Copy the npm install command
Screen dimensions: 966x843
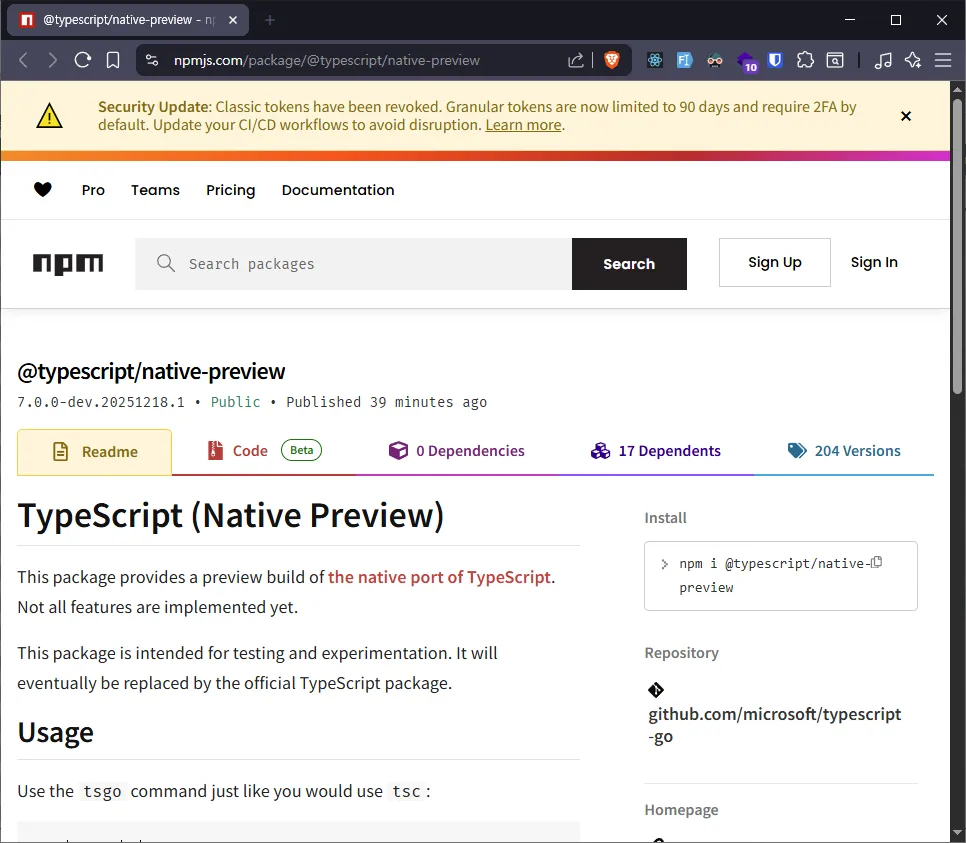[x=877, y=563]
